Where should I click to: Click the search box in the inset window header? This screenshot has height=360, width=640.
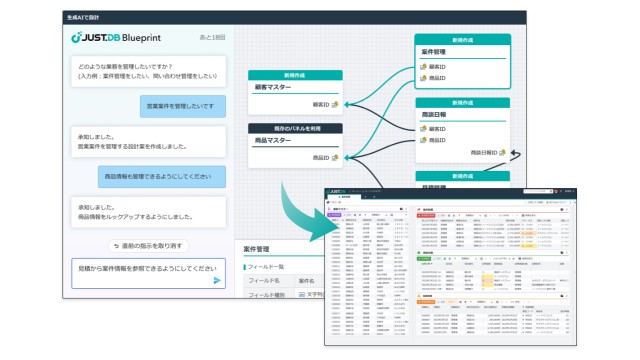[538, 191]
